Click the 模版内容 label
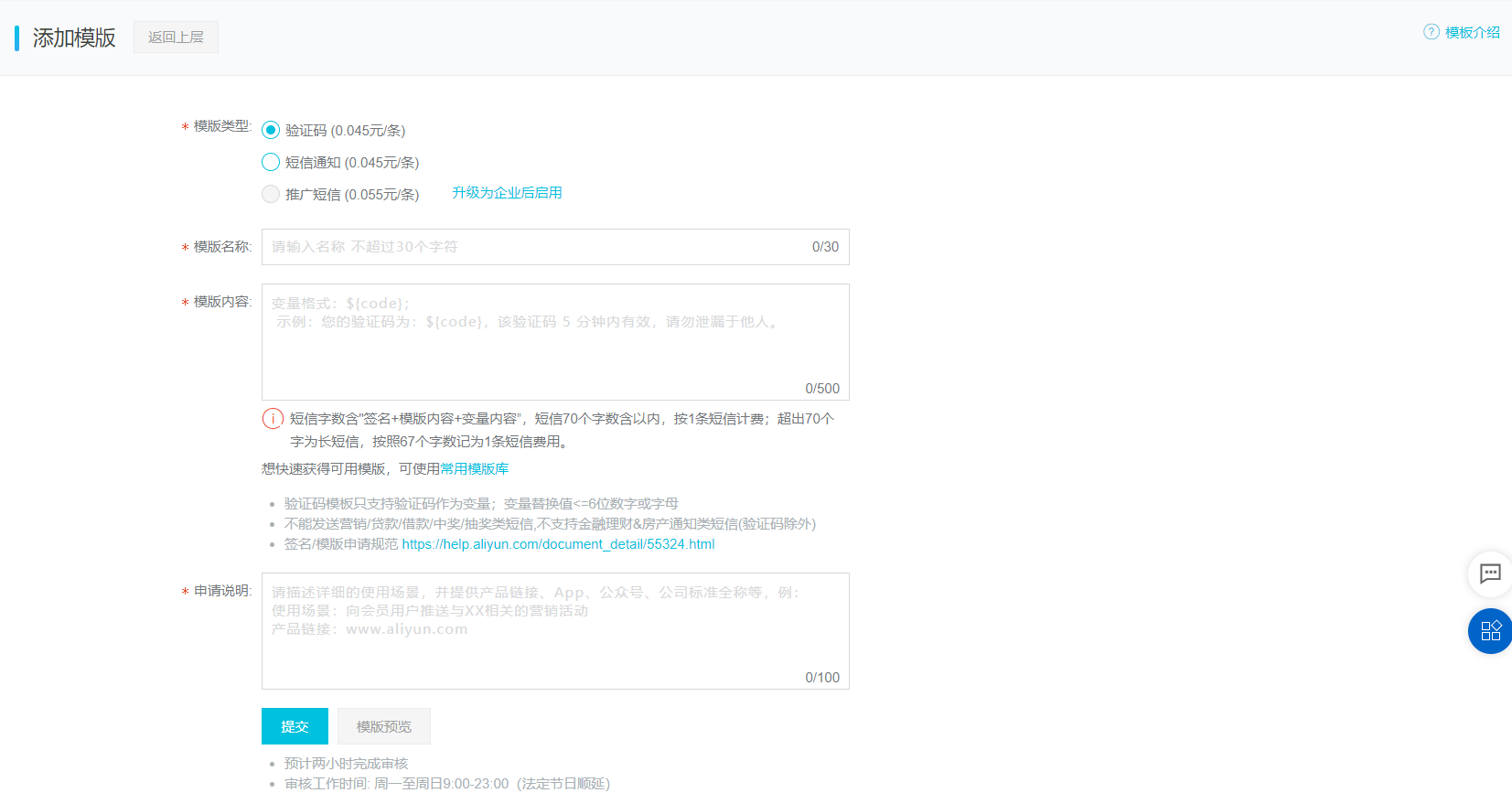 [x=222, y=302]
